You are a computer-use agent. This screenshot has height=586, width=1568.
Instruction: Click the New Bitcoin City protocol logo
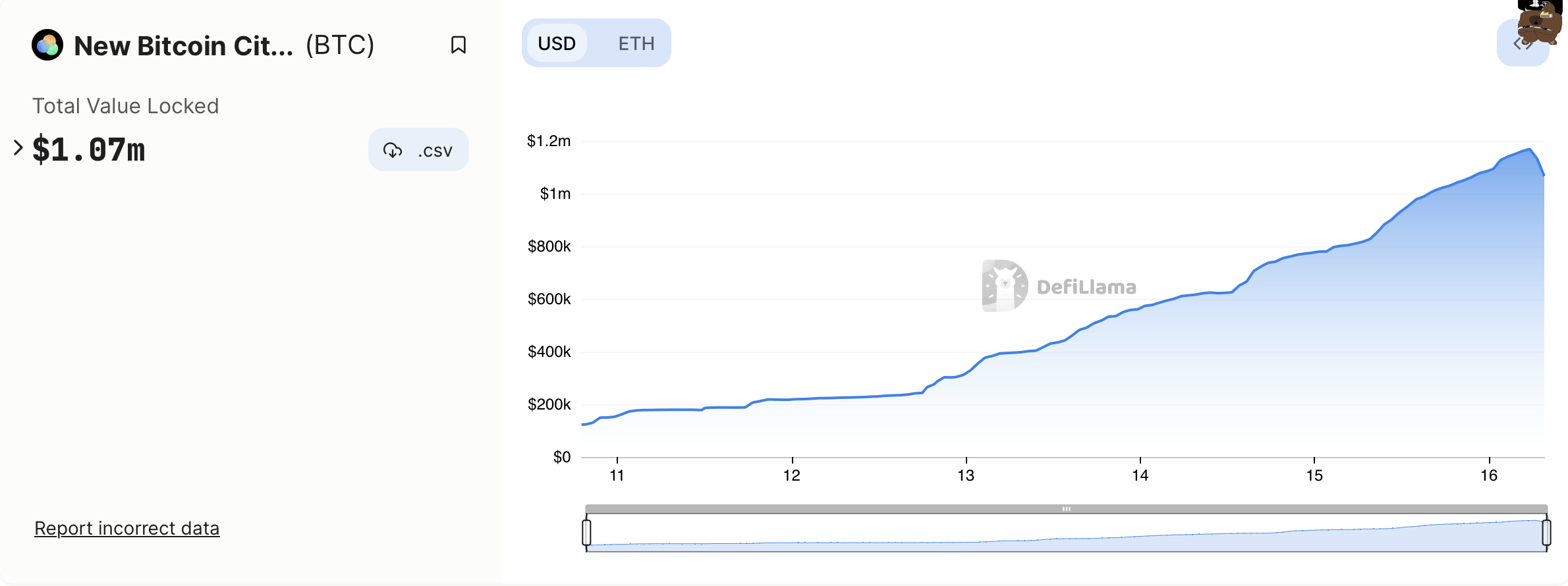[x=47, y=45]
